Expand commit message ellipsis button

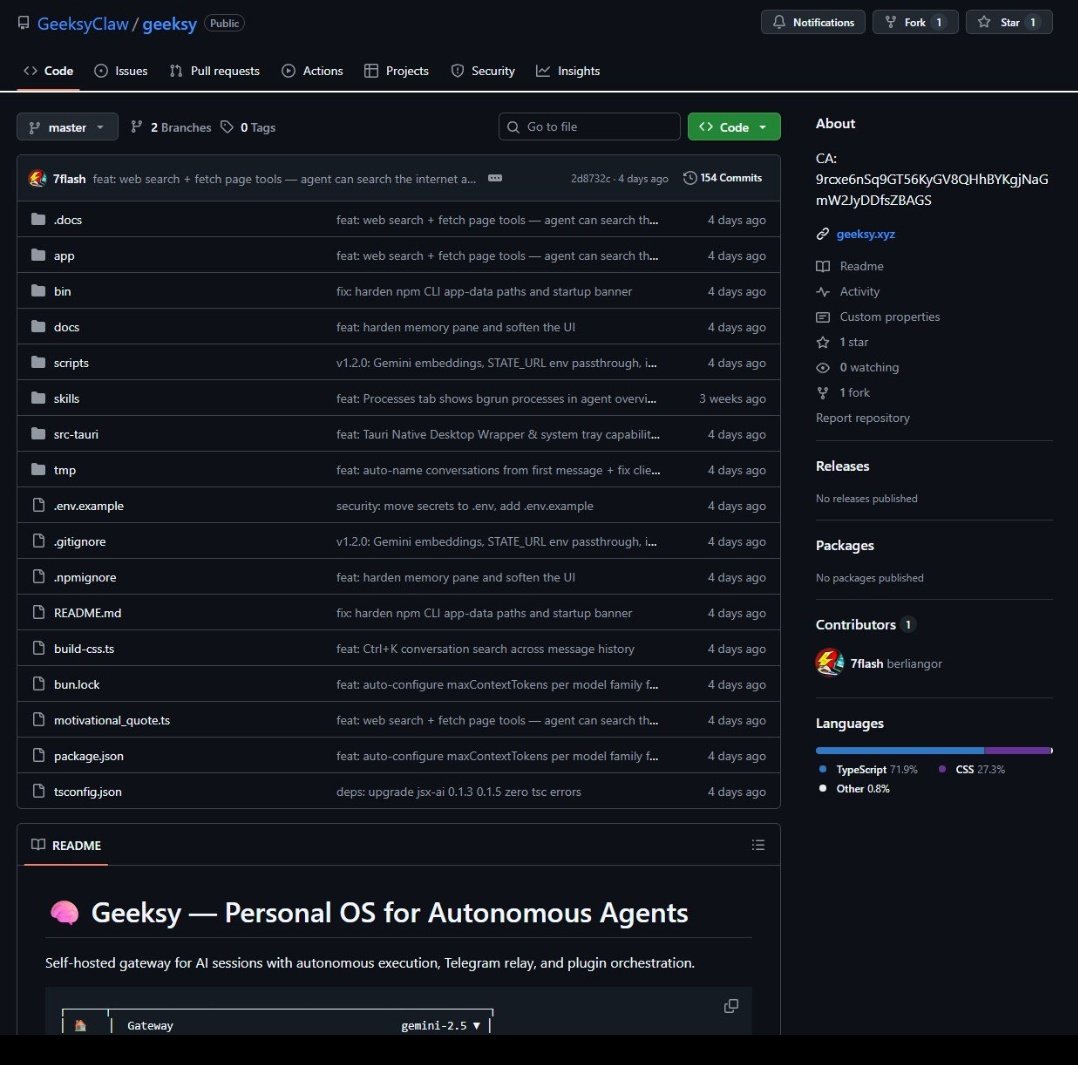(495, 178)
